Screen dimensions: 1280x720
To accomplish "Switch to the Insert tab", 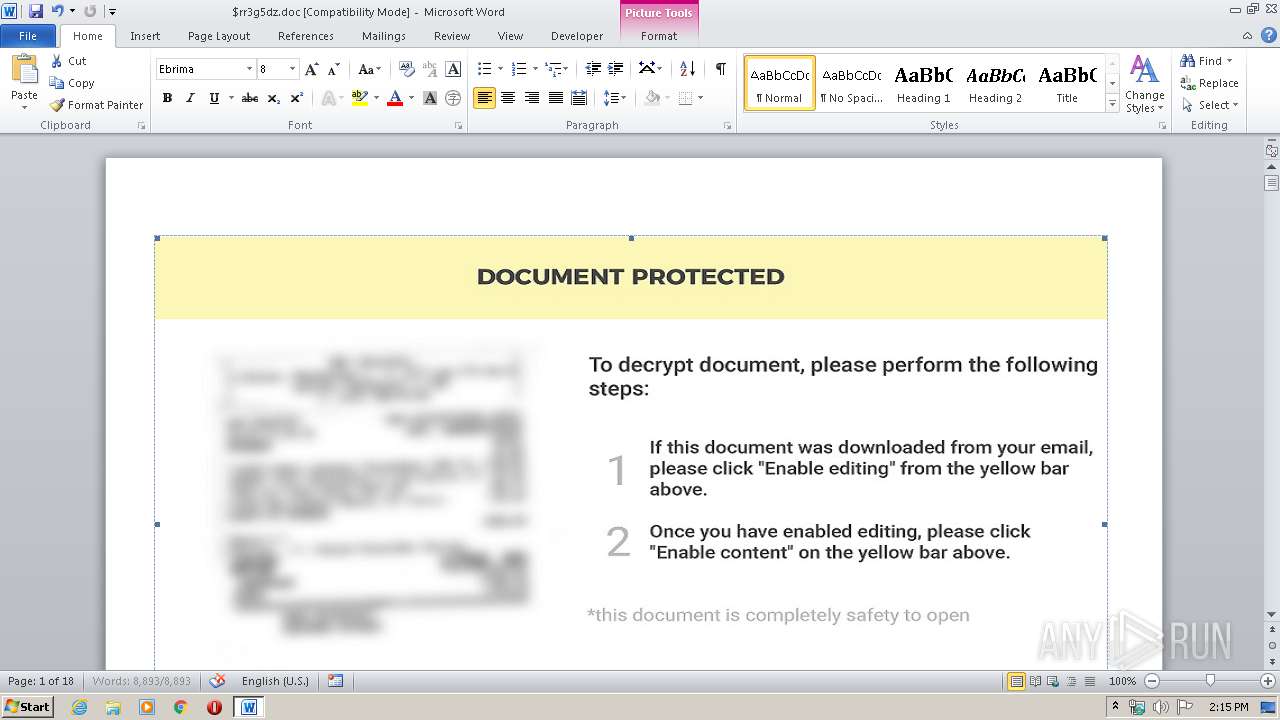I will pyautogui.click(x=145, y=36).
